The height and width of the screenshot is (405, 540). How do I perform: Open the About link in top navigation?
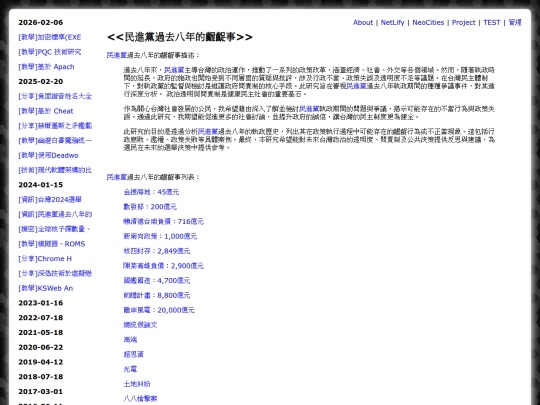363,22
